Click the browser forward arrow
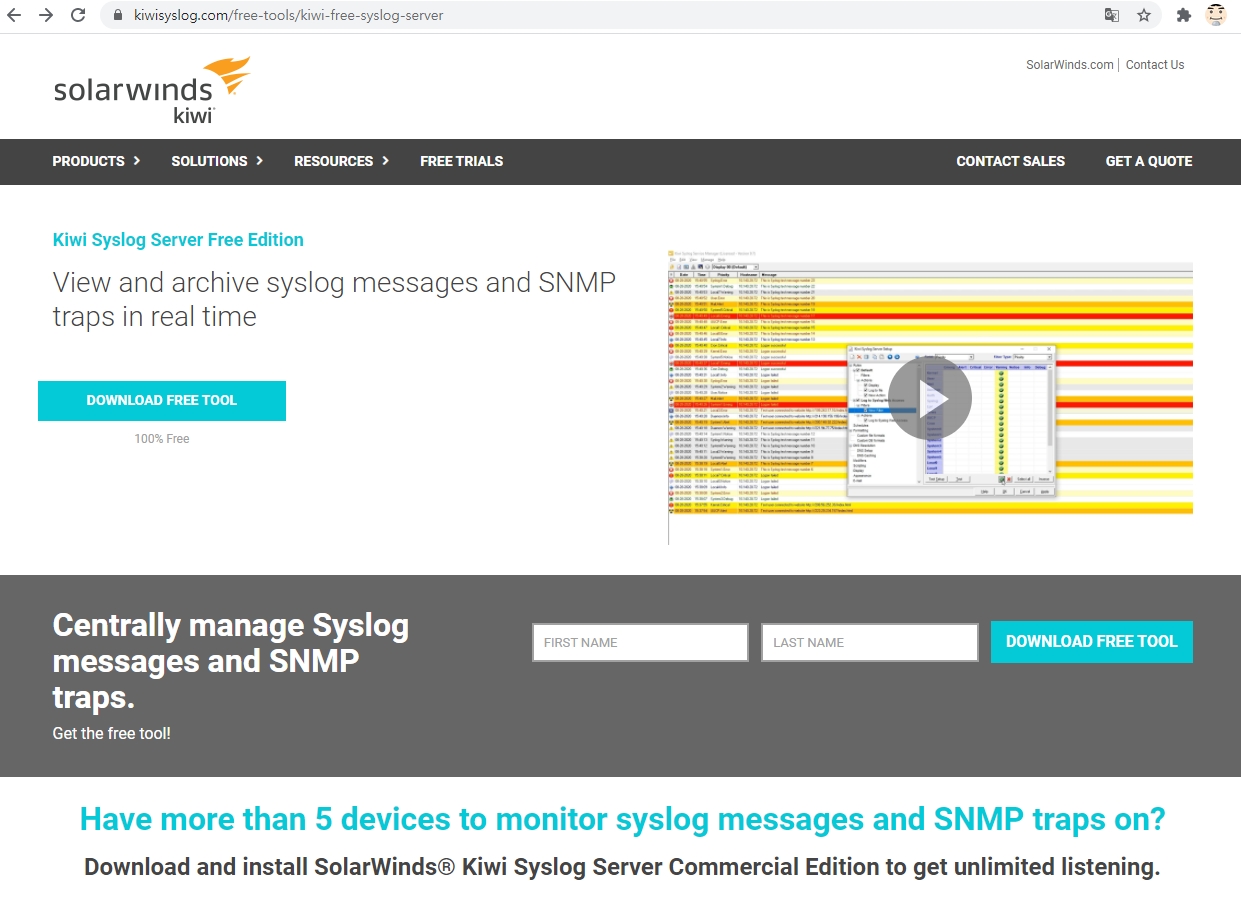 (x=46, y=15)
